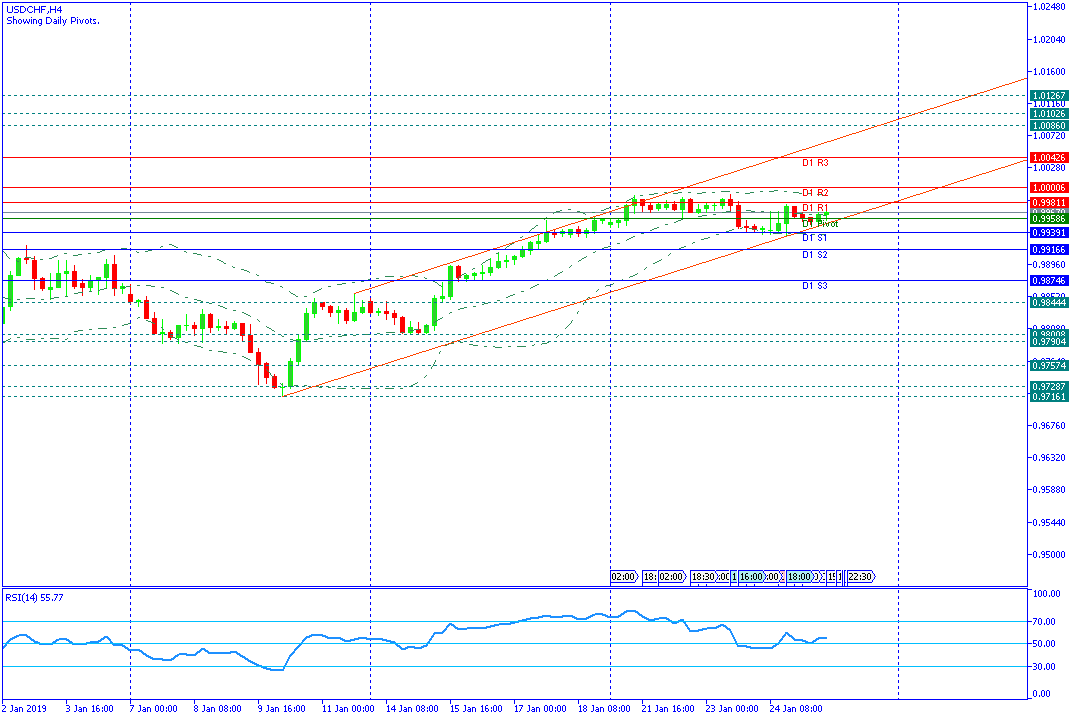This screenshot has height=720, width=1080.
Task: Click the 1.02480 price axis value
Action: click(x=1049, y=7)
